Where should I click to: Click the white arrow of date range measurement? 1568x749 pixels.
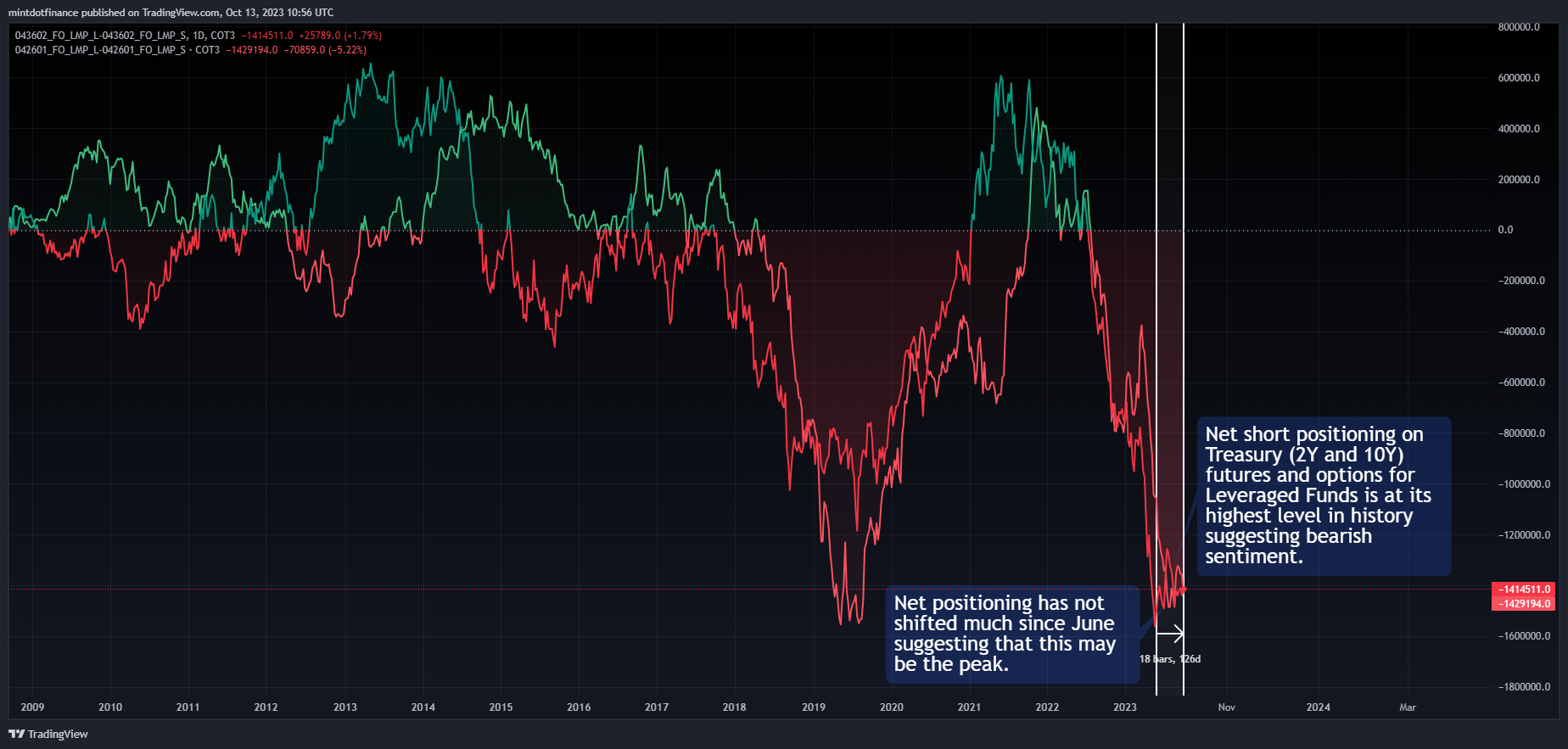pyautogui.click(x=1170, y=634)
